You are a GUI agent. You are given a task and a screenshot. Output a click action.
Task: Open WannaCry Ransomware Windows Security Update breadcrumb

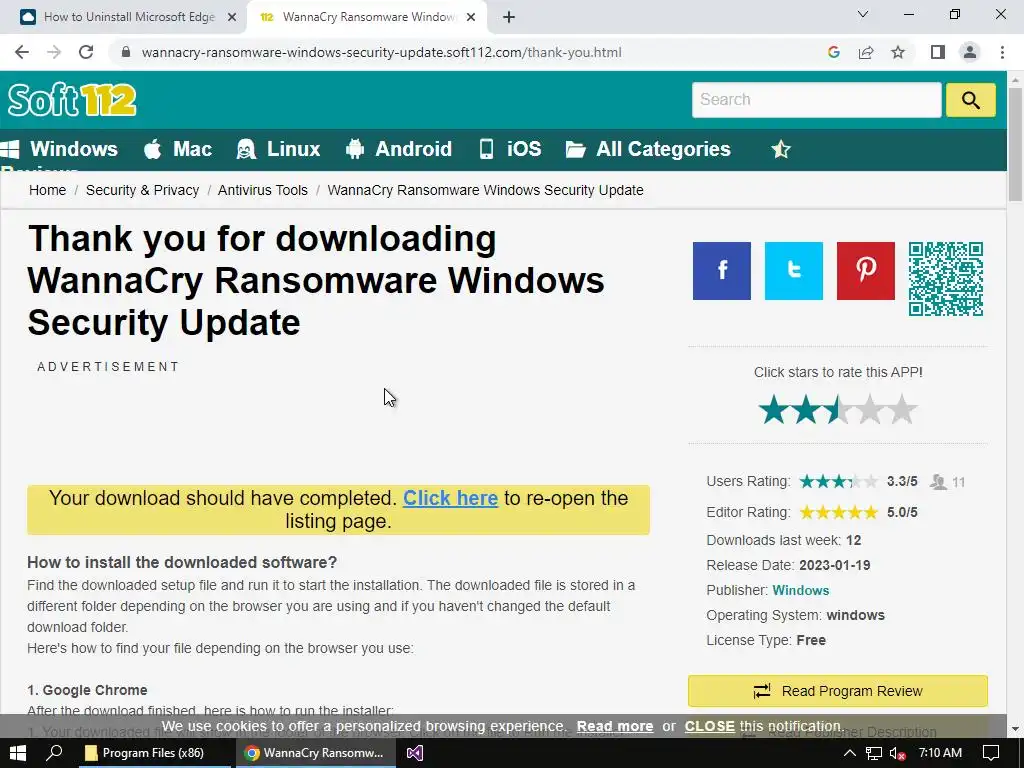[x=485, y=190]
